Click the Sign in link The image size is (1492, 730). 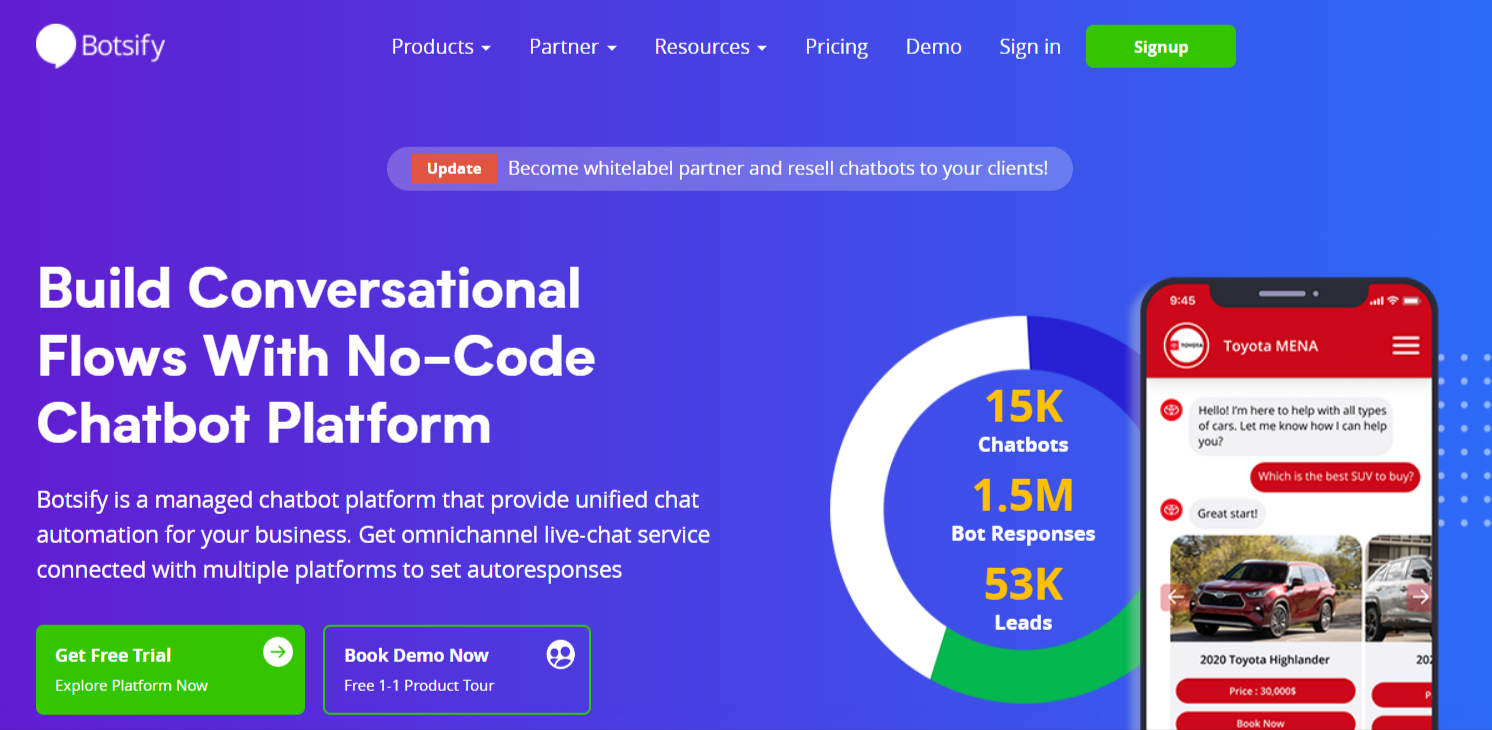pos(1029,47)
